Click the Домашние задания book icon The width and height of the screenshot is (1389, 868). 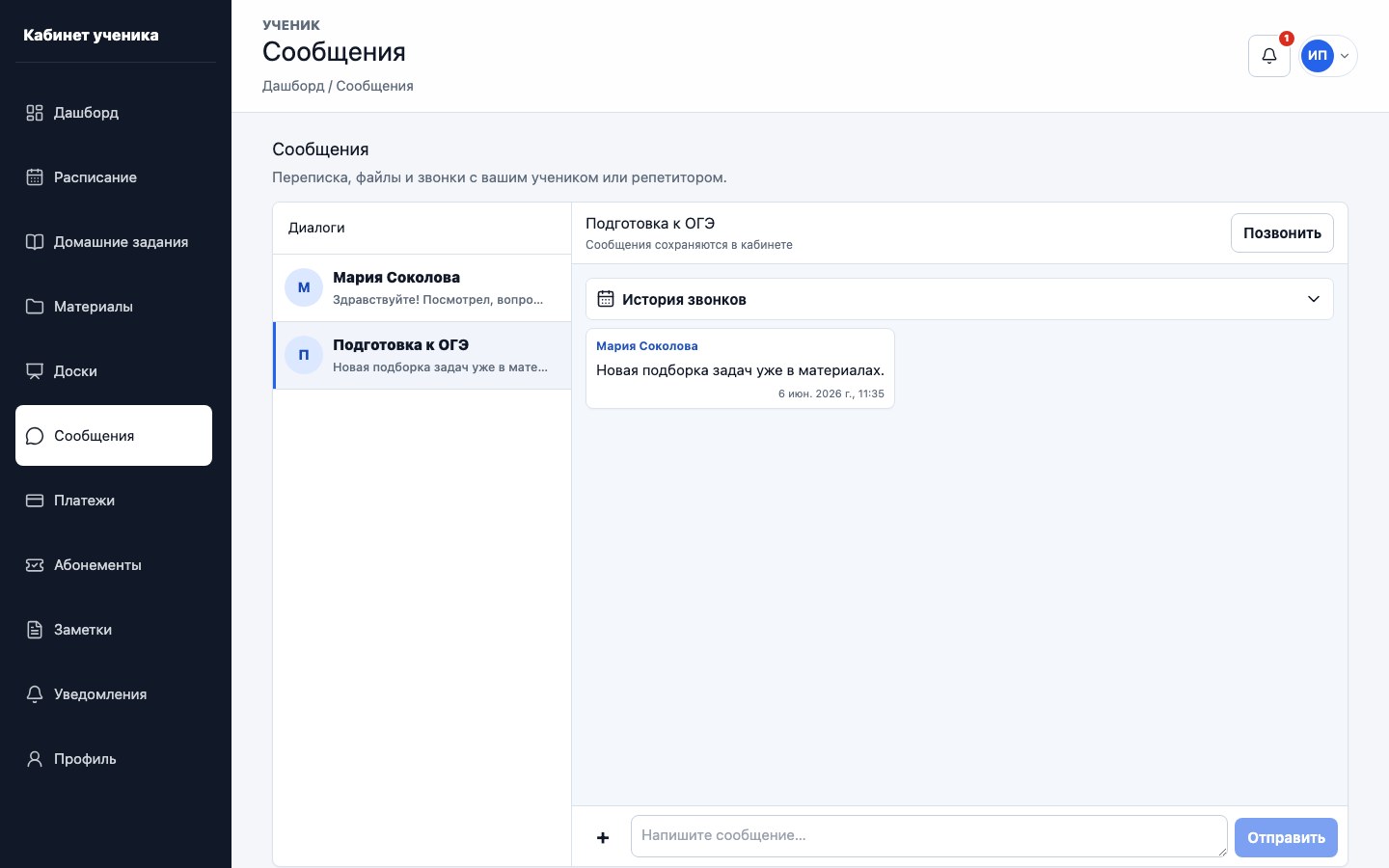tap(35, 242)
